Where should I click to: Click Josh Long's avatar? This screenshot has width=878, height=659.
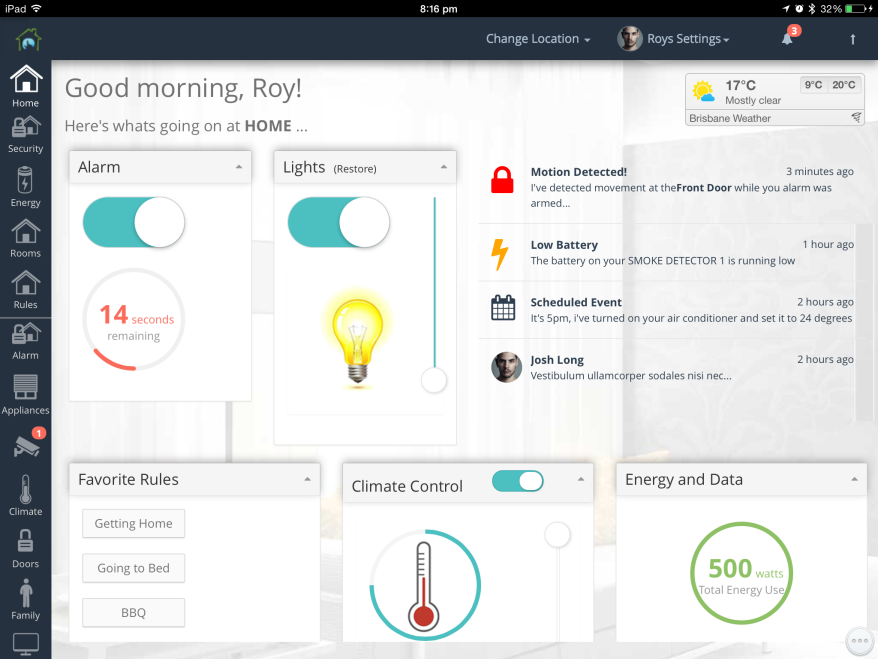(x=506, y=367)
